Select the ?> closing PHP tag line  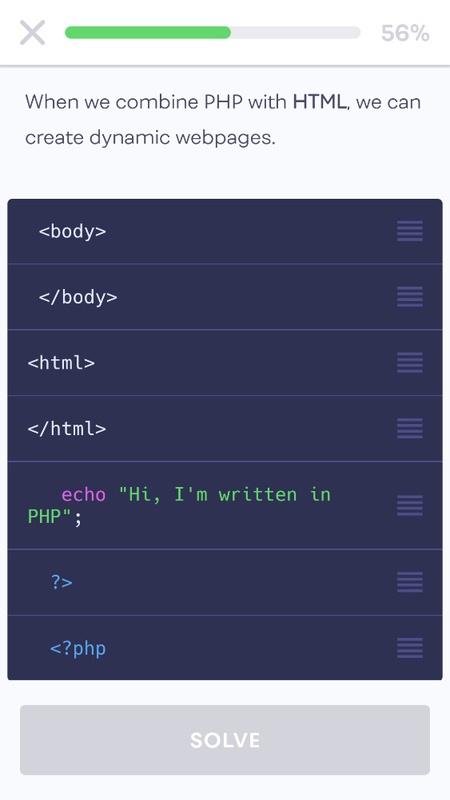[225, 582]
